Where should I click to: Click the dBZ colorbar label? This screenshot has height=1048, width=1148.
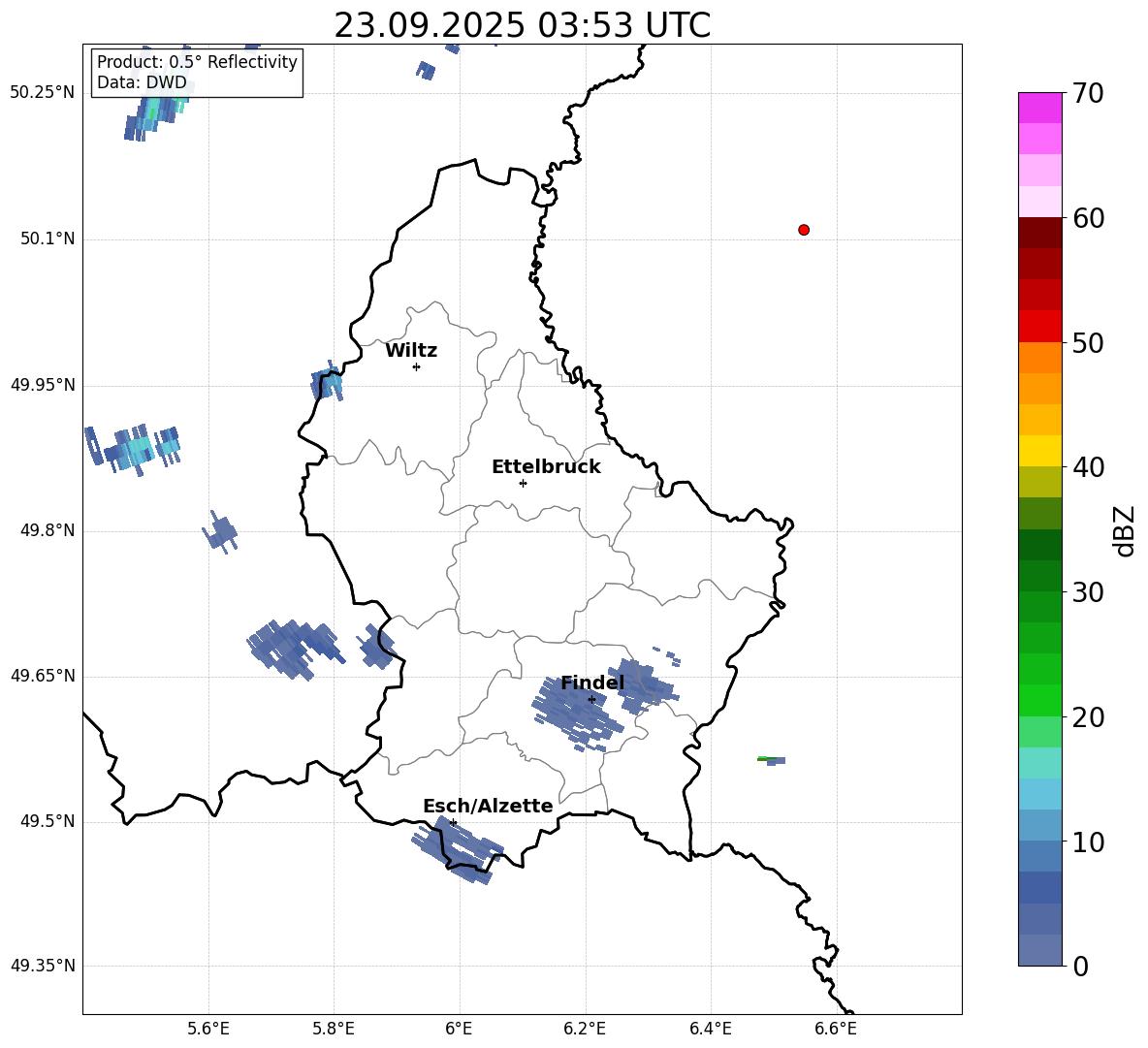point(1123,531)
